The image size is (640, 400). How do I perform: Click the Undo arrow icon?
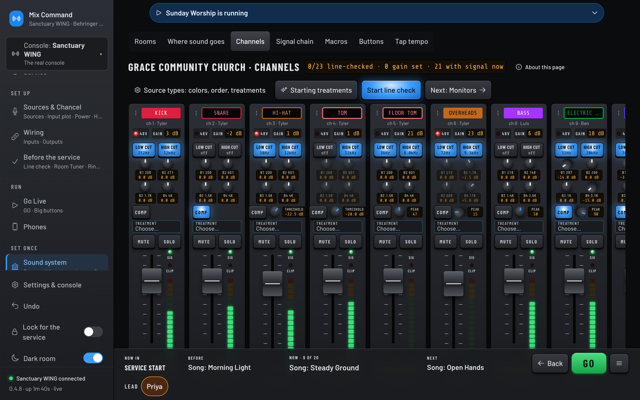pos(15,306)
